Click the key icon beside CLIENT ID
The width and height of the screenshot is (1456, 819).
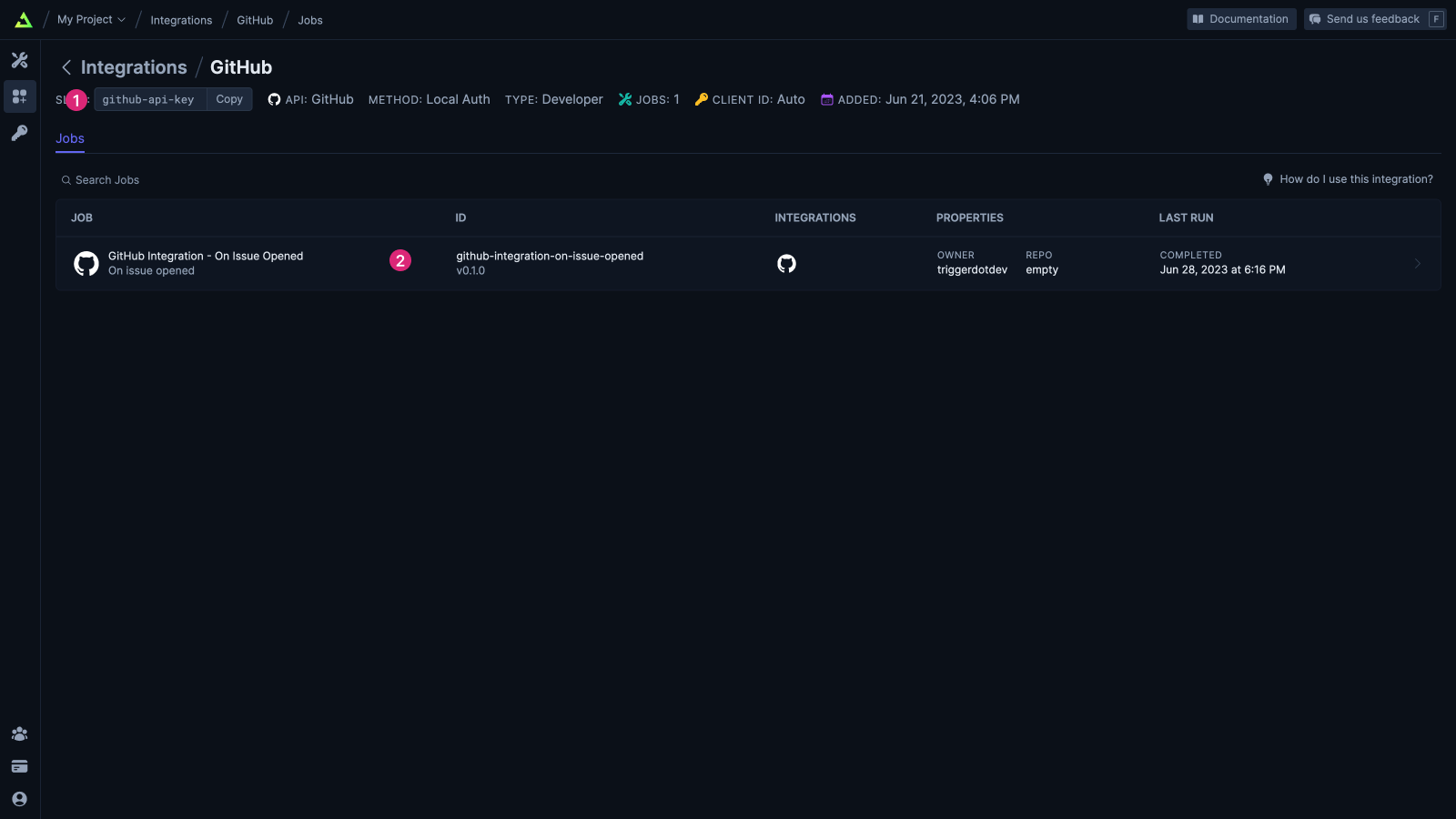(x=702, y=99)
